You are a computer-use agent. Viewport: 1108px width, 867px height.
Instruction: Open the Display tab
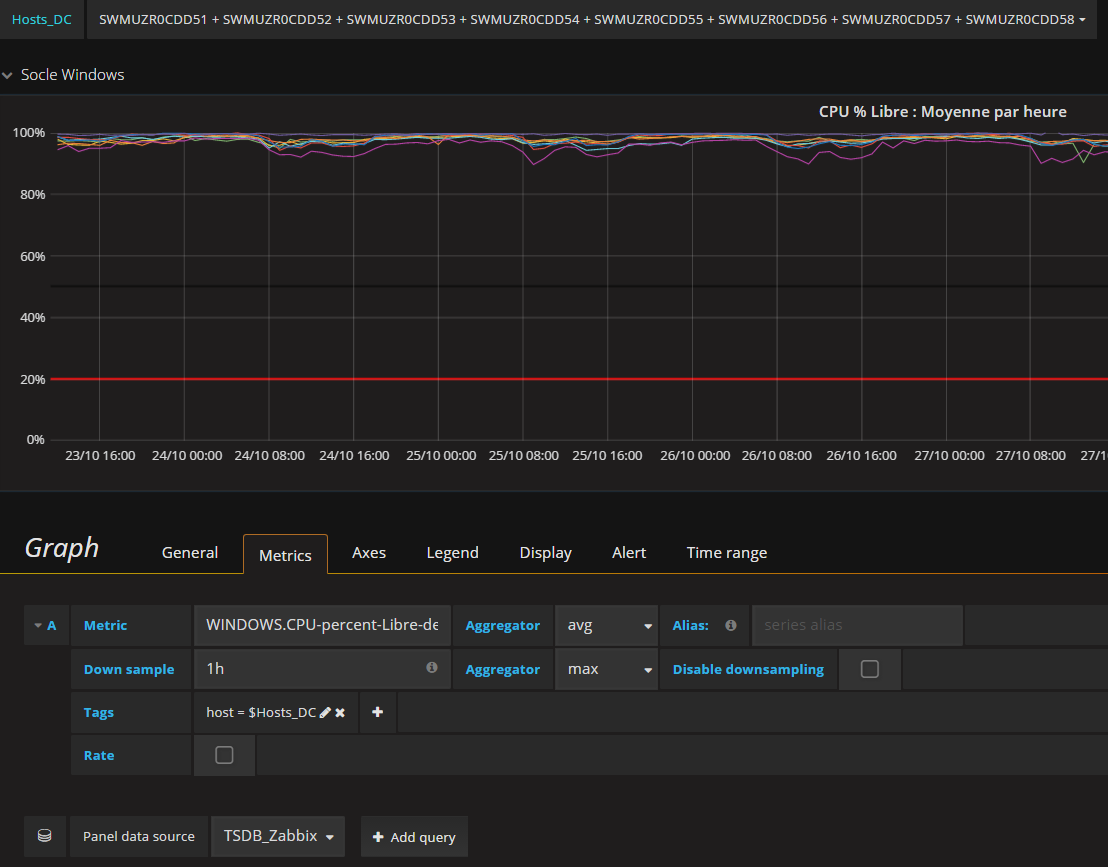546,553
